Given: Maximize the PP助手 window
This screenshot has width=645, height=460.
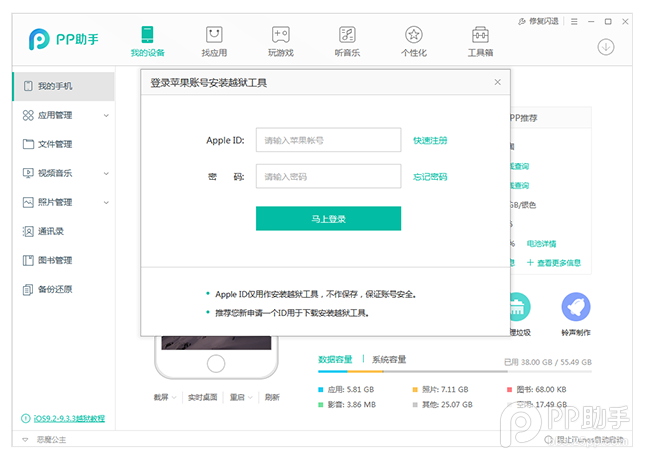Looking at the screenshot, I should click(608, 21).
